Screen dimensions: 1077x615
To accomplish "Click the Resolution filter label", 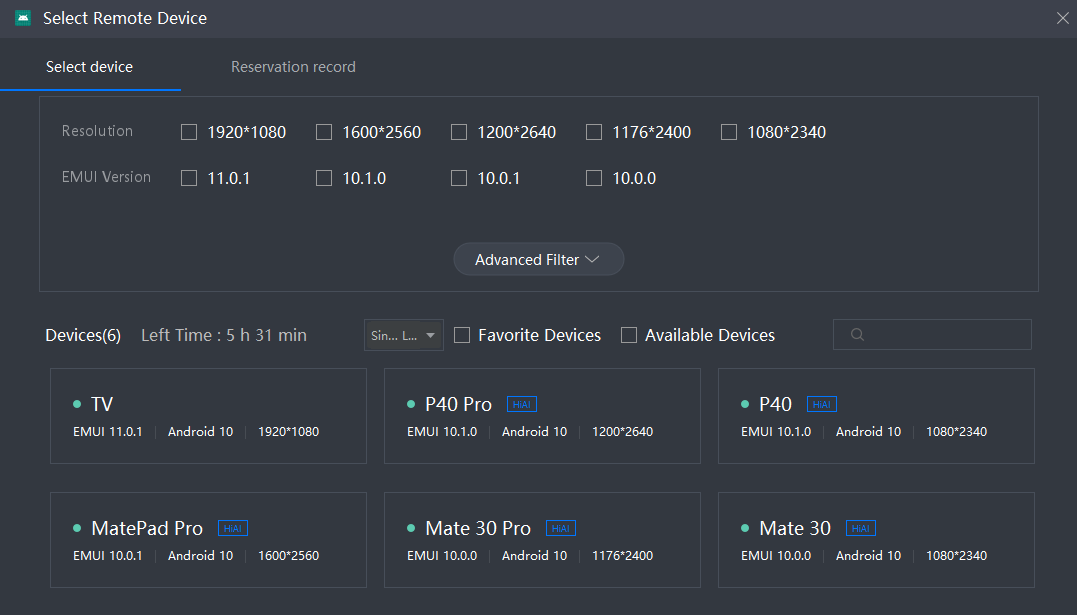I will [98, 131].
